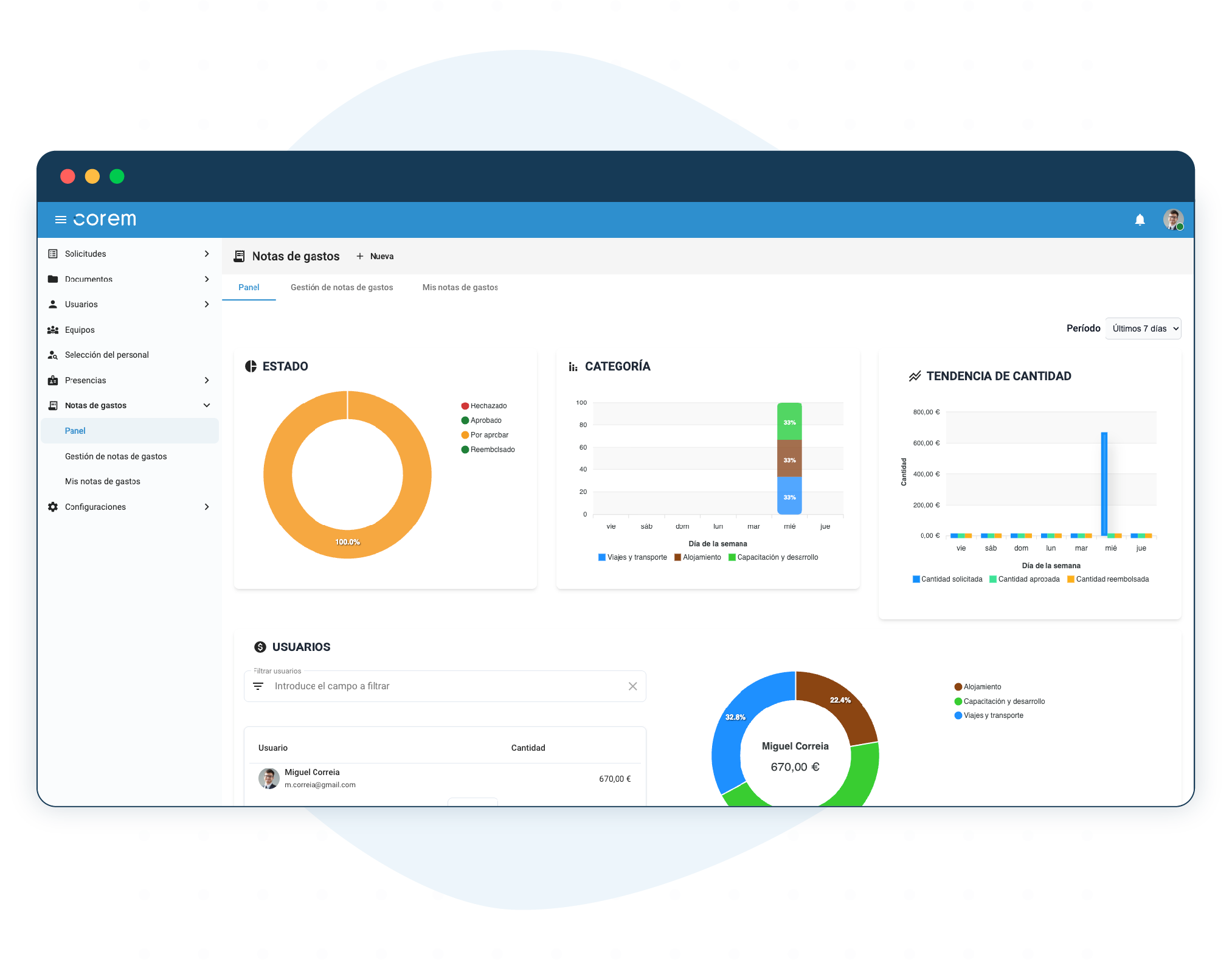Collapse the Notas de gastos sidebar section
Image resolution: width=1232 pixels, height=960 pixels.
click(207, 405)
